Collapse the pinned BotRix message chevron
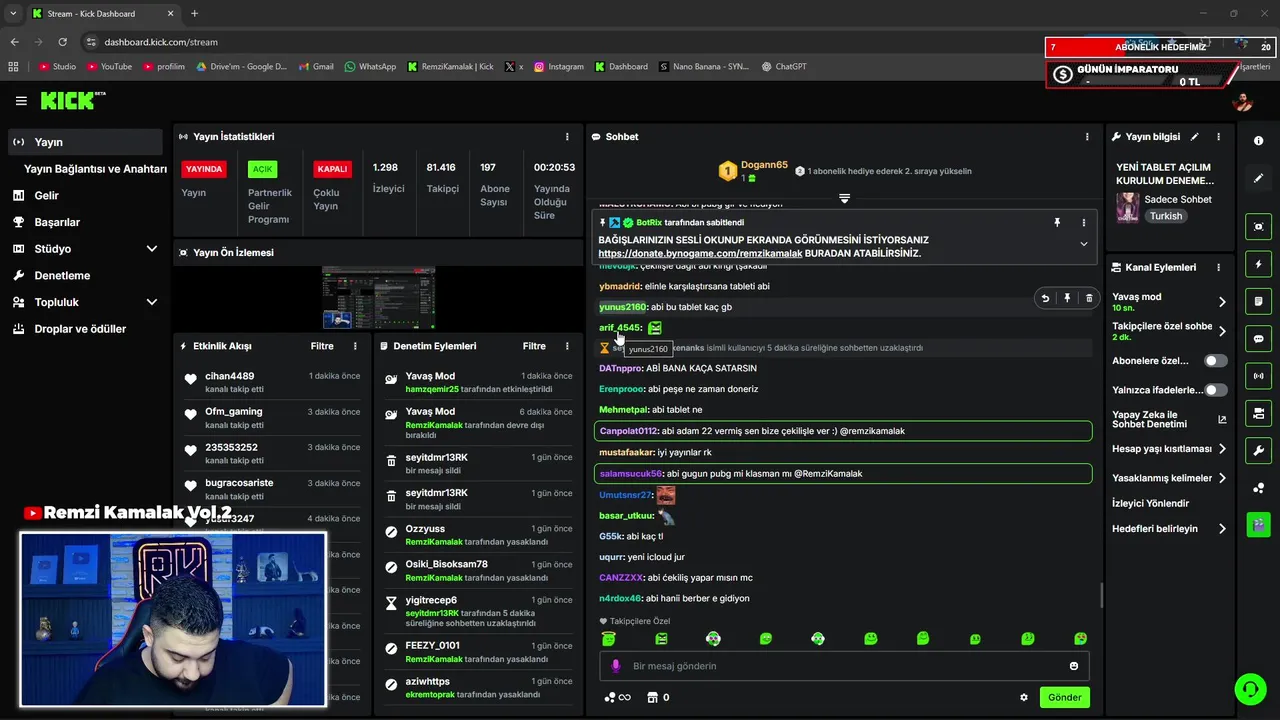This screenshot has width=1280, height=720. pos(1083,244)
